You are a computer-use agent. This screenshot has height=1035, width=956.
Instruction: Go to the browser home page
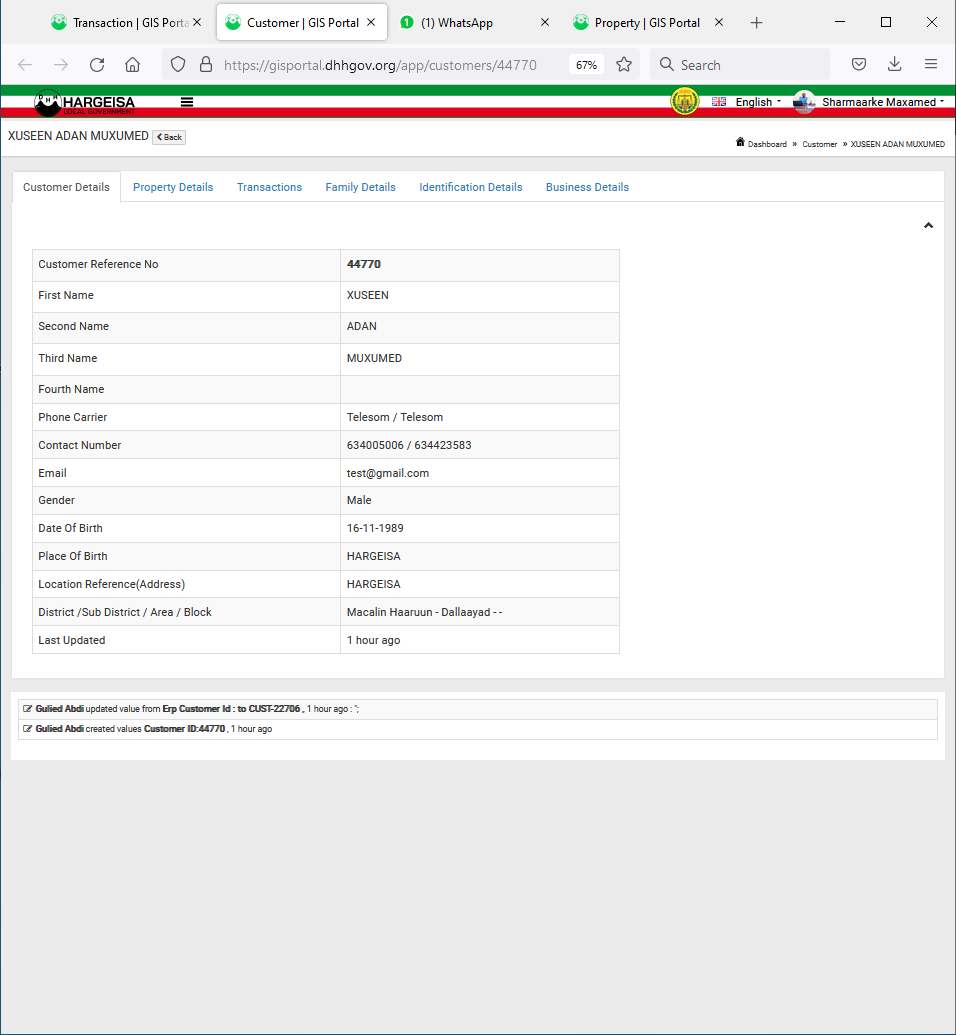click(x=133, y=65)
